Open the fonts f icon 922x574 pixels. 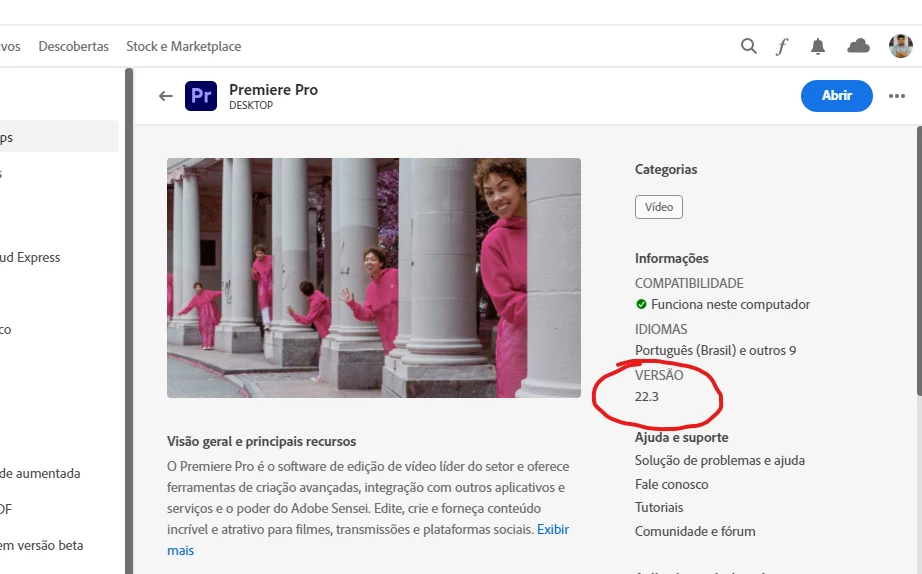[782, 46]
